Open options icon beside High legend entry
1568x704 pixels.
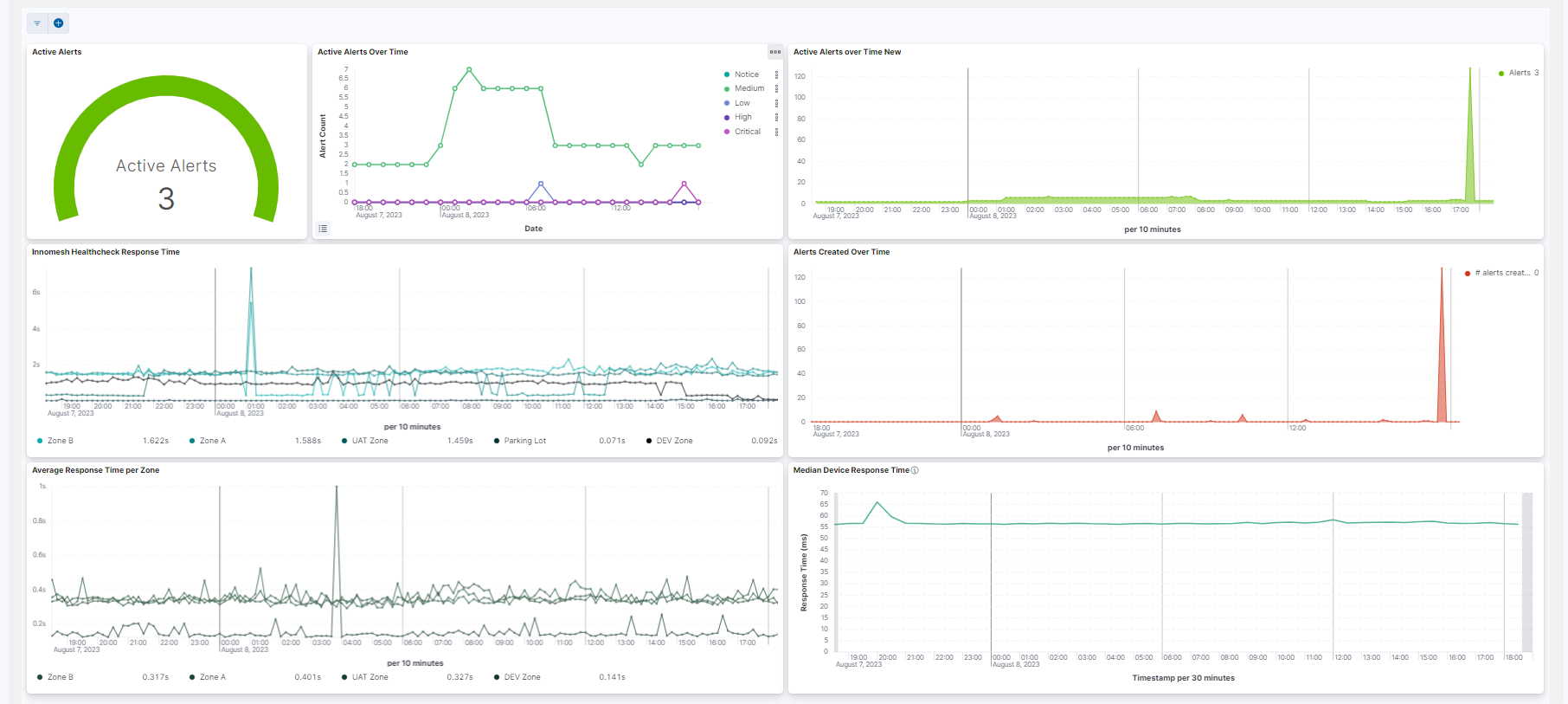pyautogui.click(x=776, y=117)
